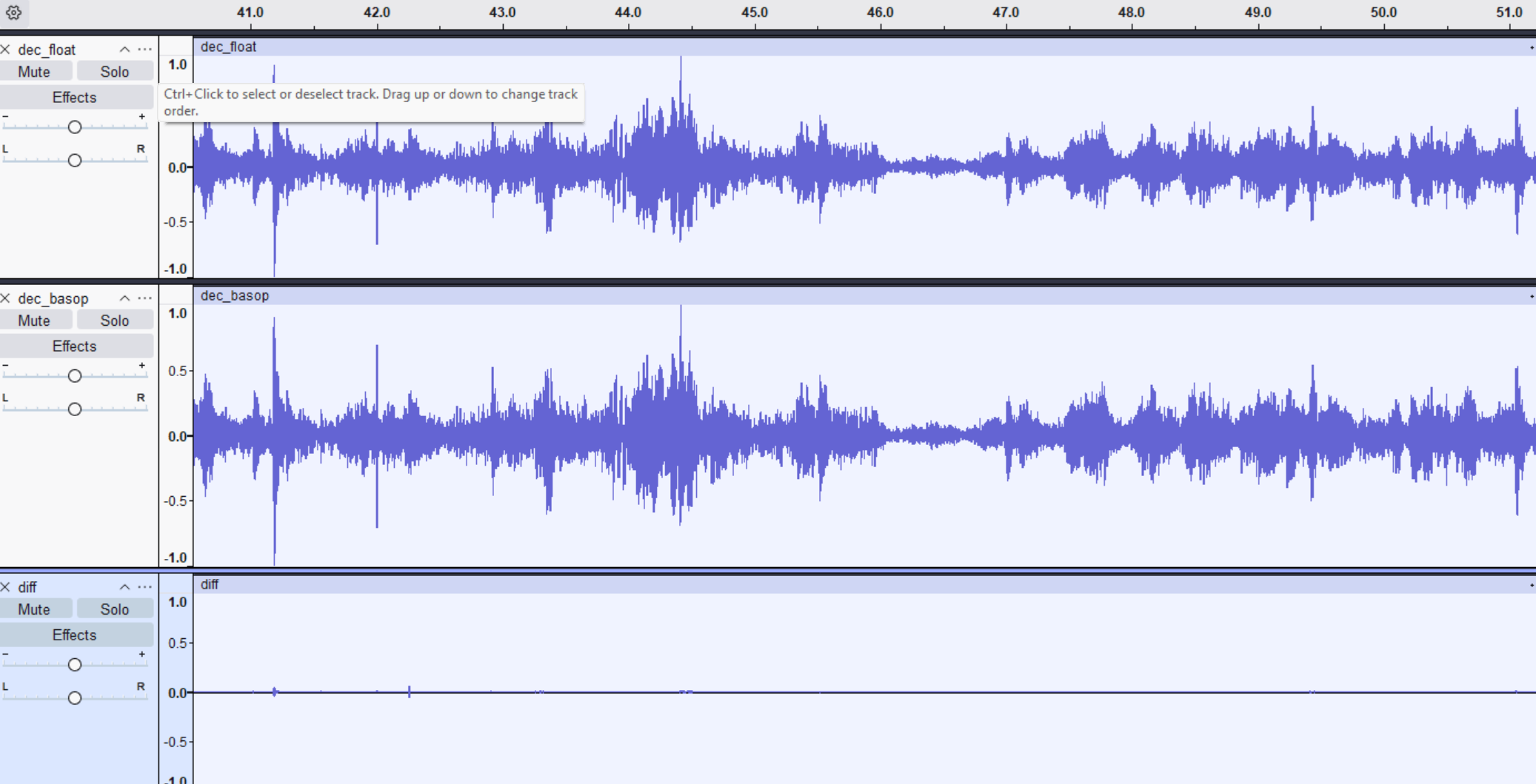The height and width of the screenshot is (784, 1536).
Task: Mute the diff track
Action: point(35,609)
